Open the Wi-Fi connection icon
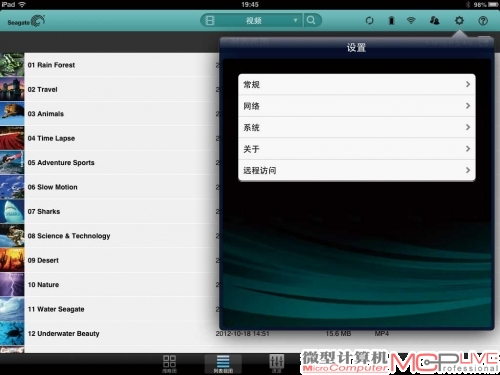The height and width of the screenshot is (375, 500). tap(411, 21)
